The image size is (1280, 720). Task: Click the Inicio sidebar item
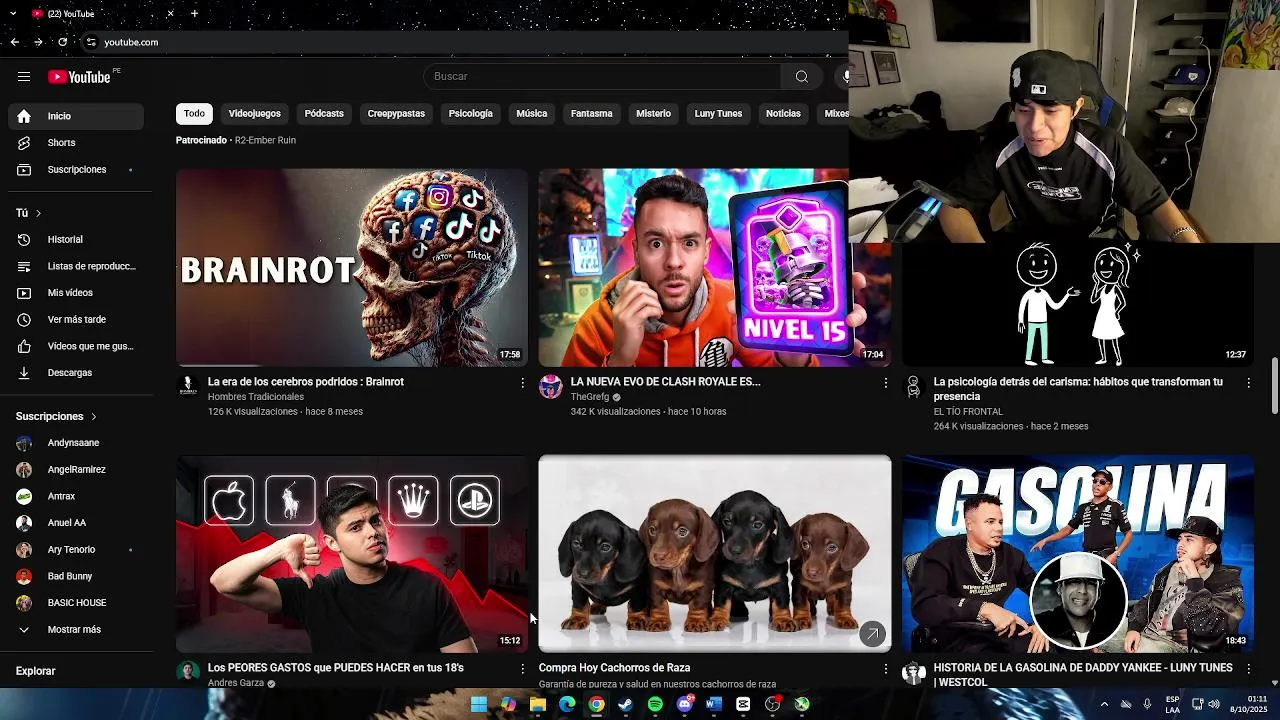(76, 116)
